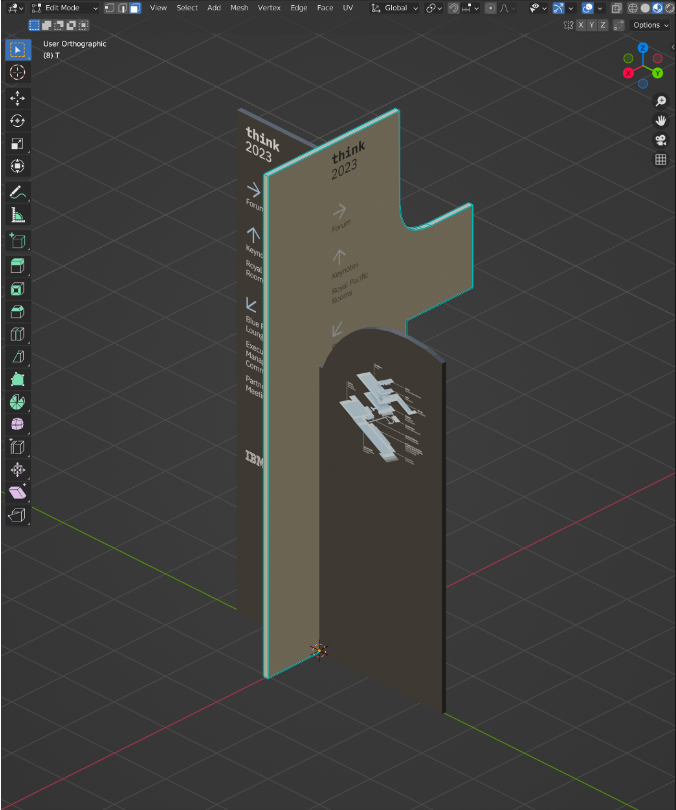Toggle the camera view icon
This screenshot has width=676, height=810.
[x=661, y=140]
